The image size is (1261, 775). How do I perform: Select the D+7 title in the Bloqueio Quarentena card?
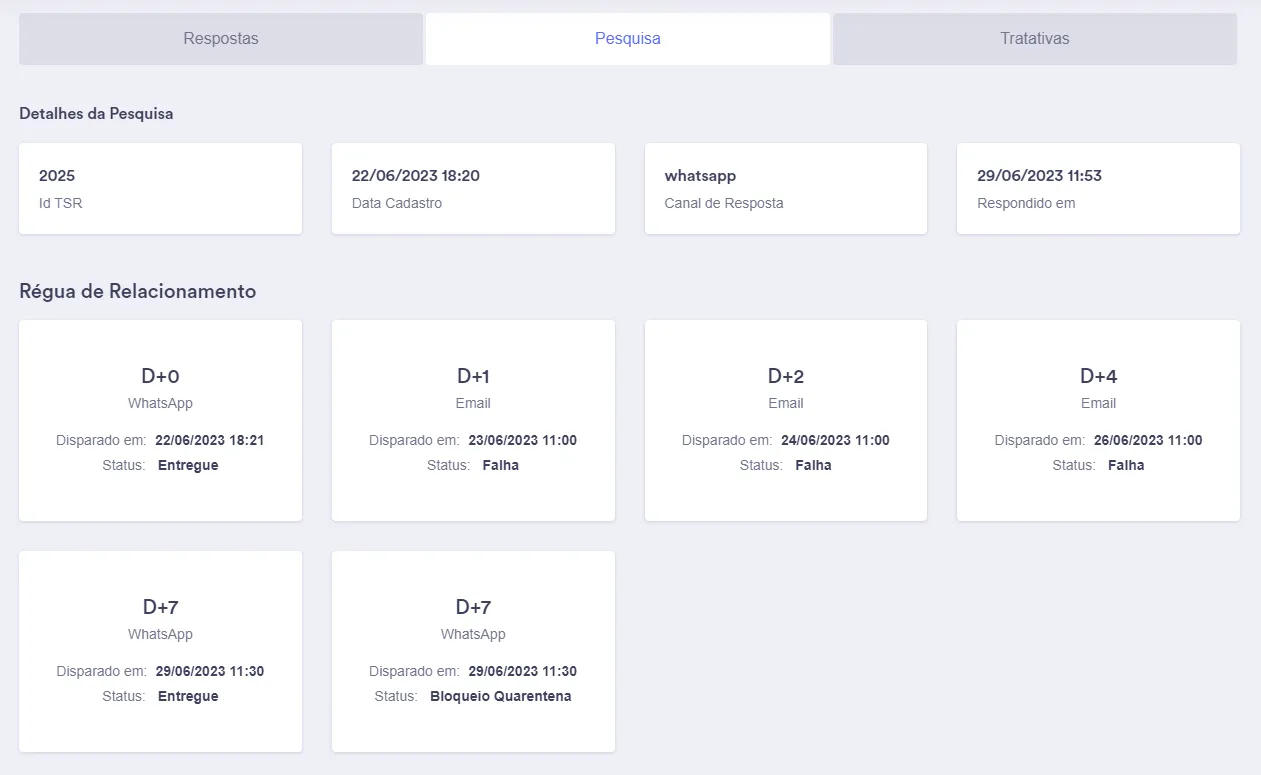473,607
